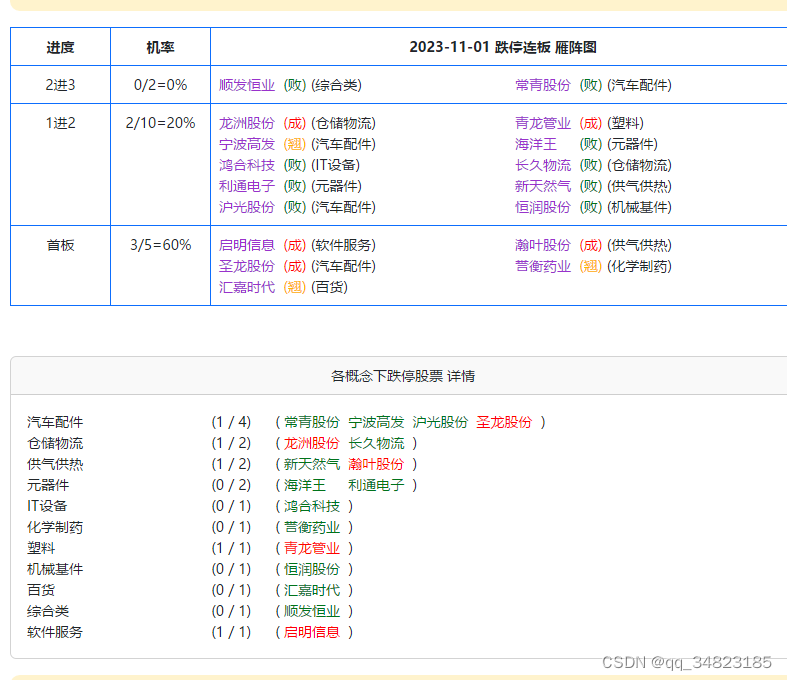
Task: Open 宁波高发 link in the 雁阵图 table
Action: [x=247, y=144]
